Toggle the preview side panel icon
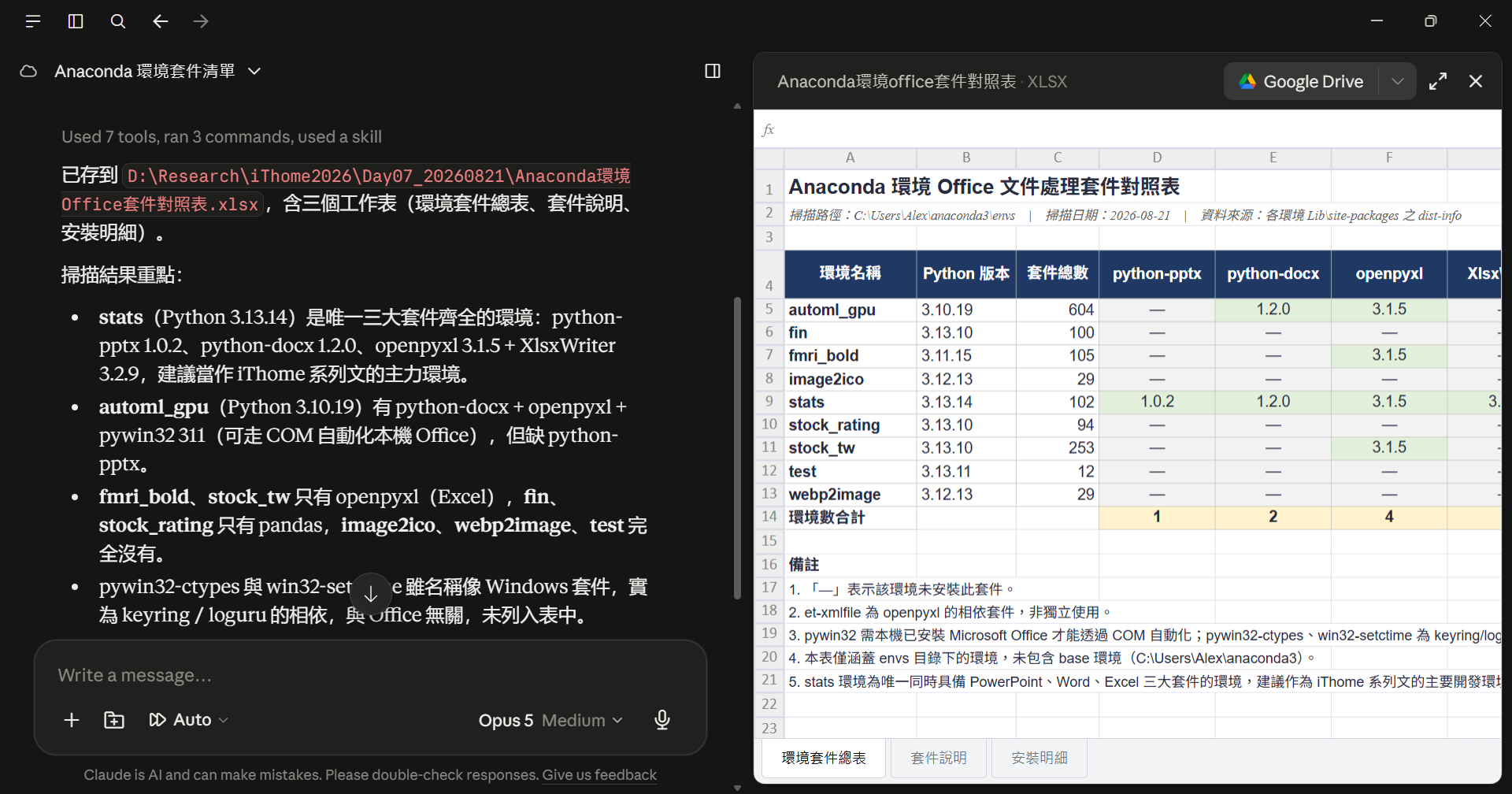The image size is (1512, 794). coord(713,71)
